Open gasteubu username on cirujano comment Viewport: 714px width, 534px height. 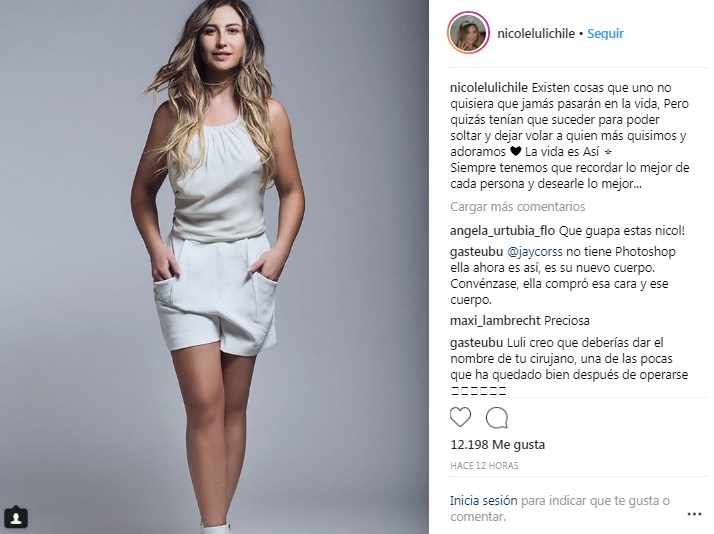[476, 342]
